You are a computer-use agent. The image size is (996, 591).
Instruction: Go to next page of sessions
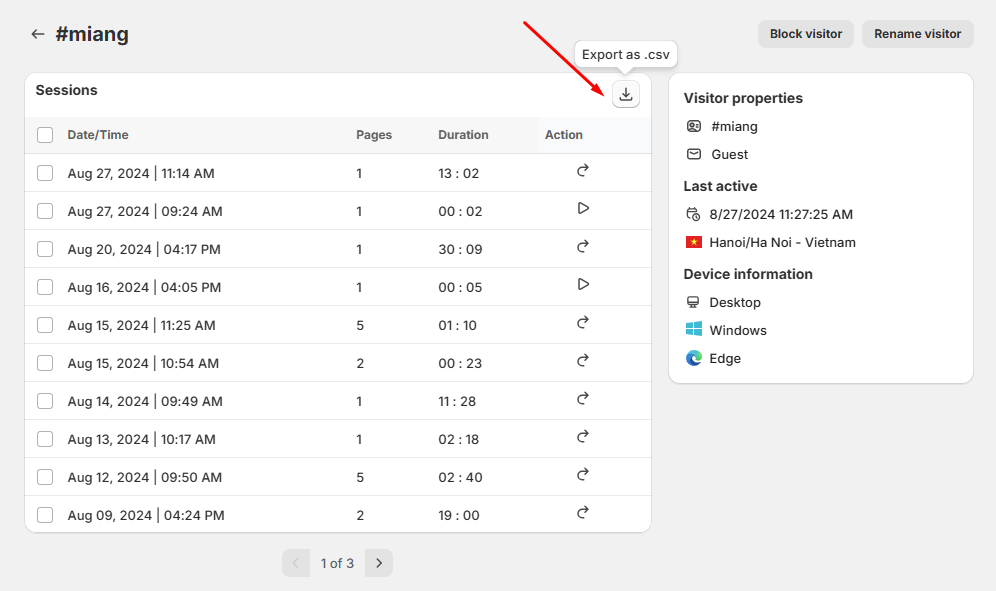point(379,563)
